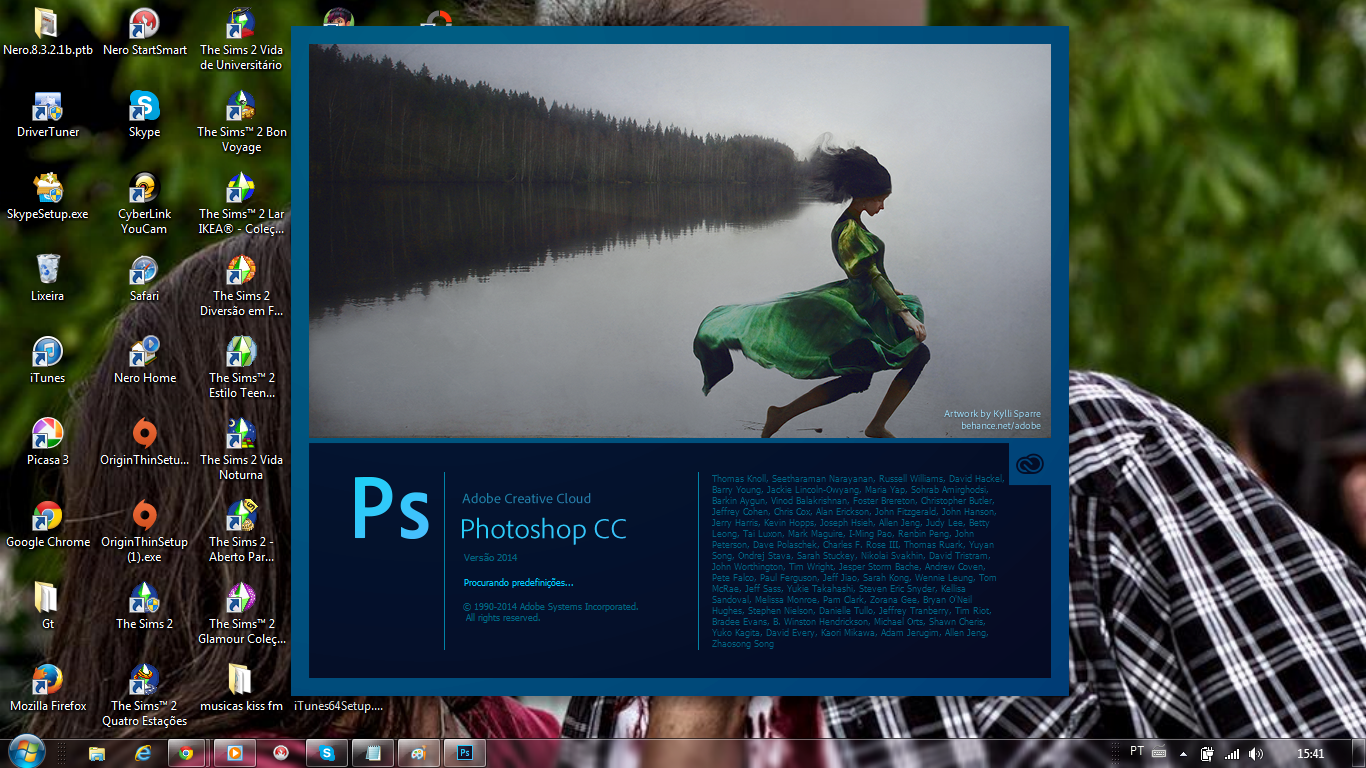Select The Sims 2 Diversão em F... shortcut
The width and height of the screenshot is (1366, 768).
pos(241,284)
